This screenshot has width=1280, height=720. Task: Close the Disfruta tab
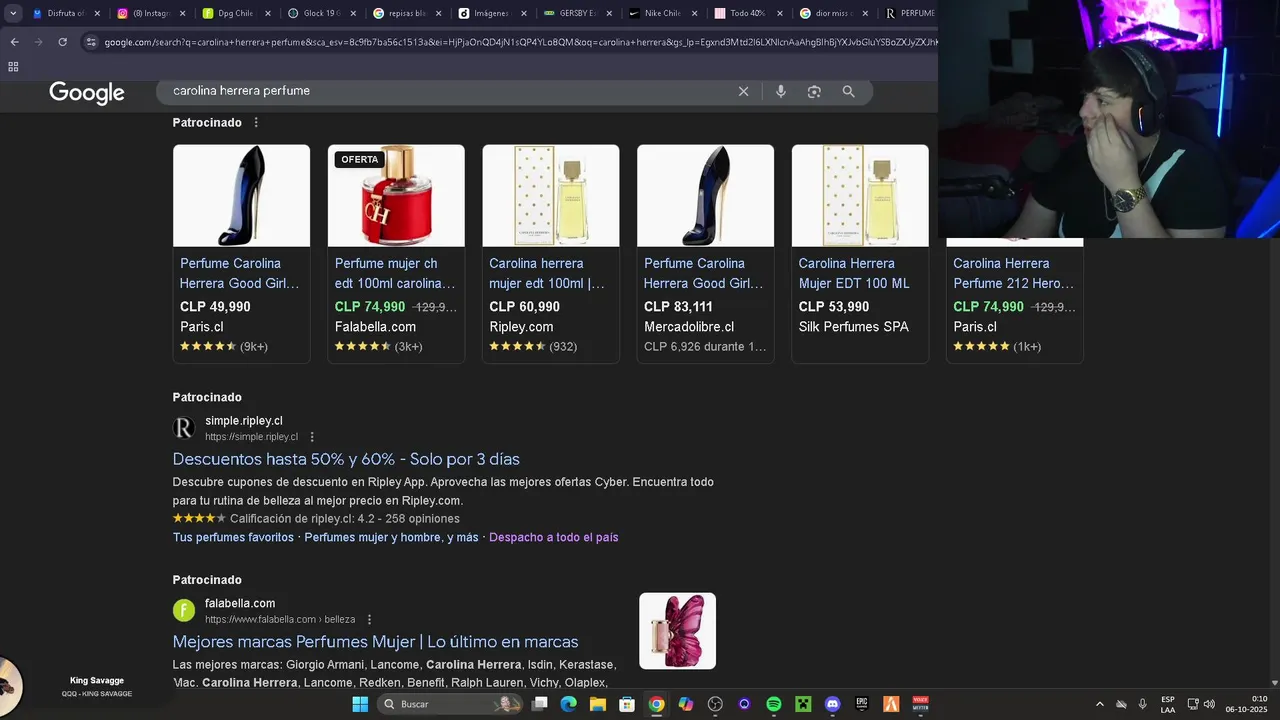pyautogui.click(x=97, y=13)
